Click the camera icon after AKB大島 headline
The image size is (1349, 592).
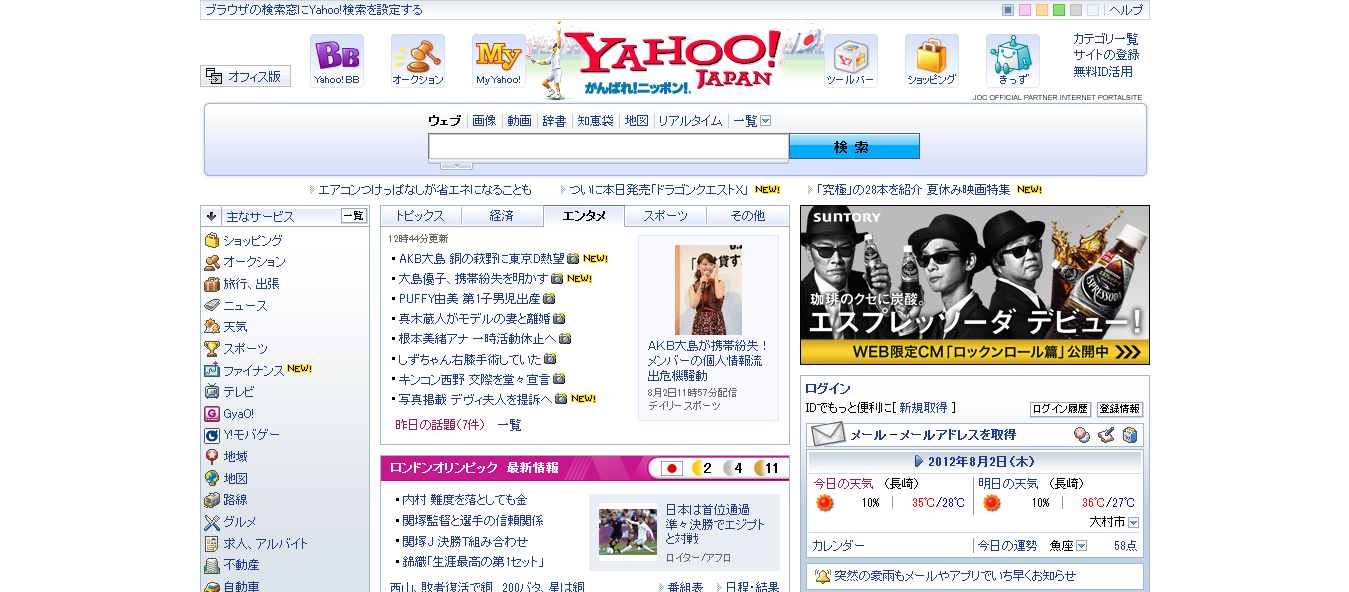pos(574,259)
